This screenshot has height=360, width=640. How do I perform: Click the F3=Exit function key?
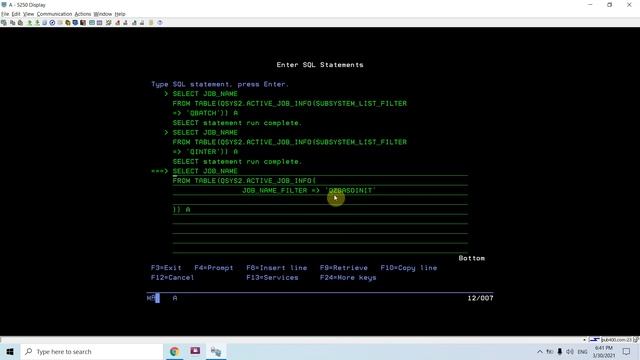[166, 268]
